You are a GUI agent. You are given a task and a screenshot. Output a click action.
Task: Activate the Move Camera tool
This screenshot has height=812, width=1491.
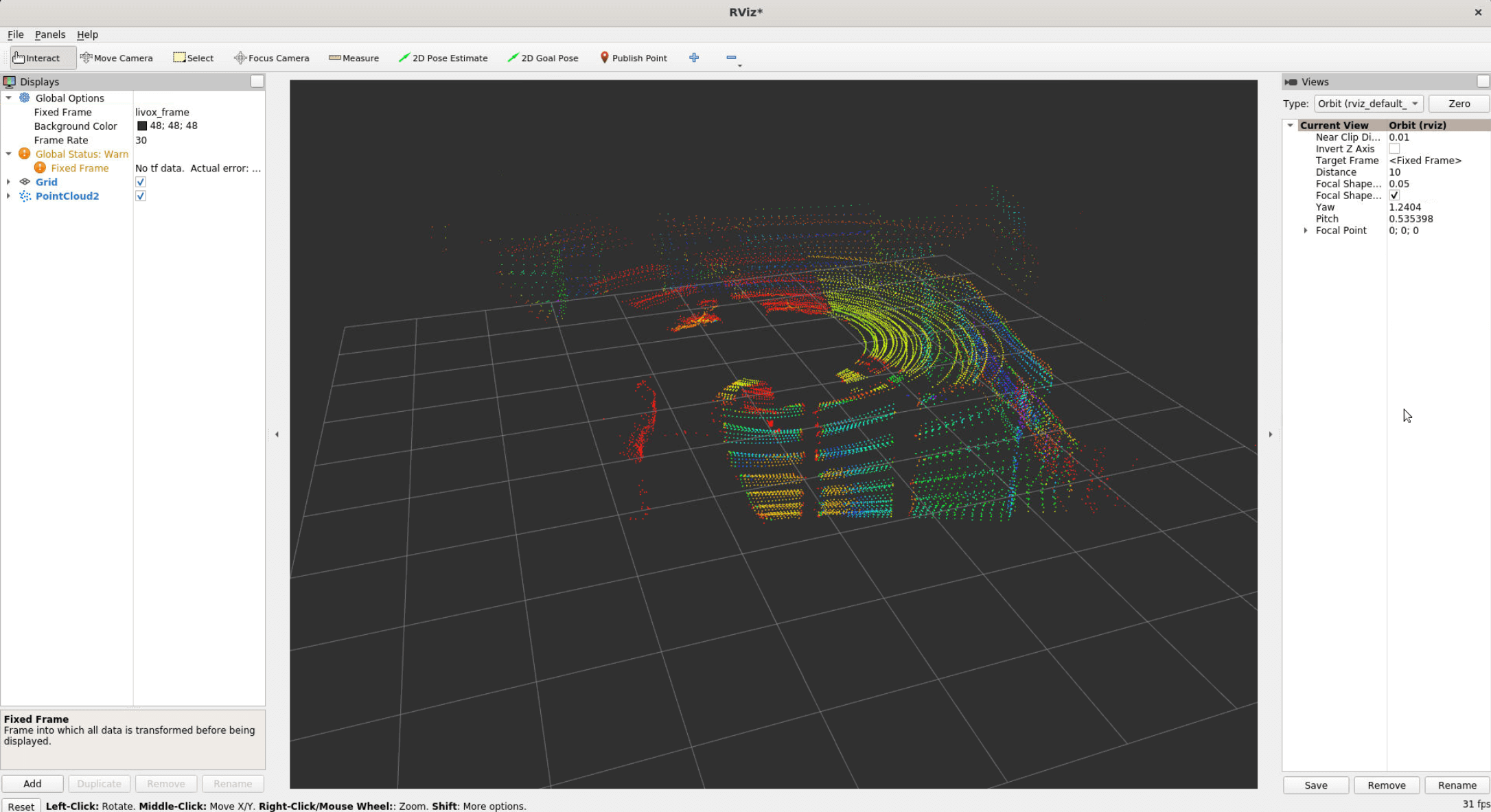(116, 58)
